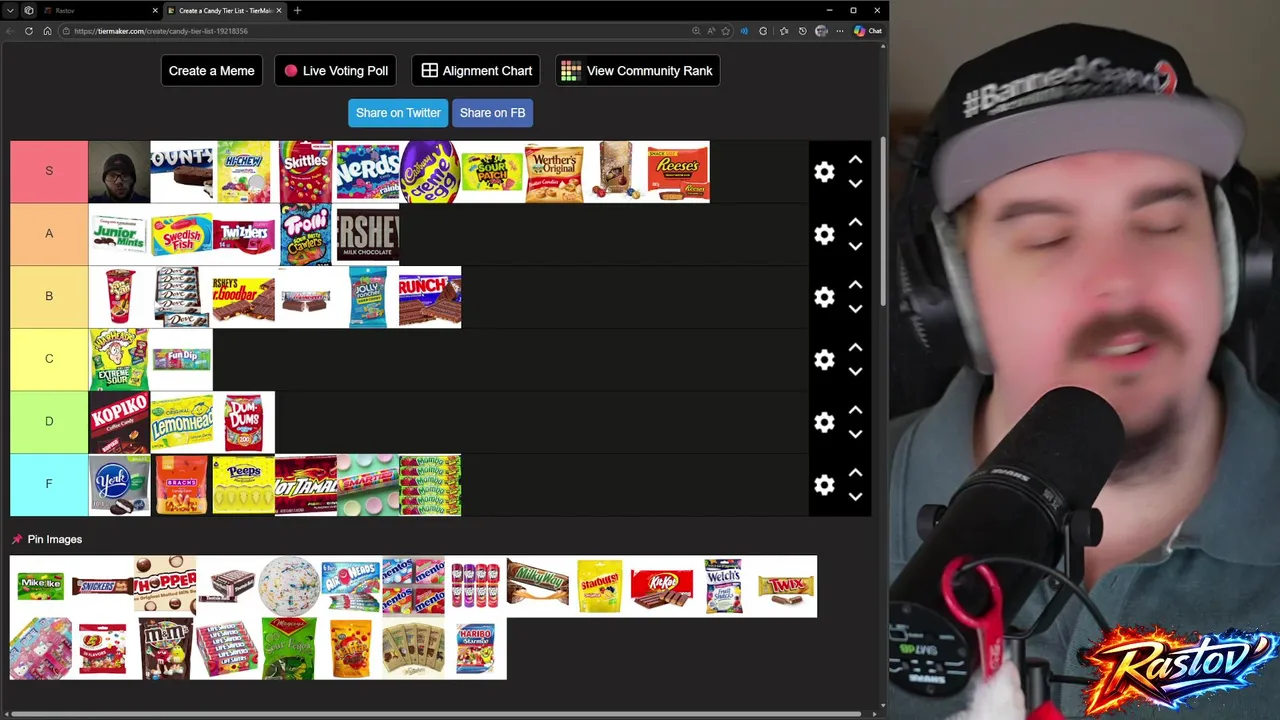This screenshot has height=720, width=1280.
Task: Open settings gear for S tier row
Action: click(824, 172)
